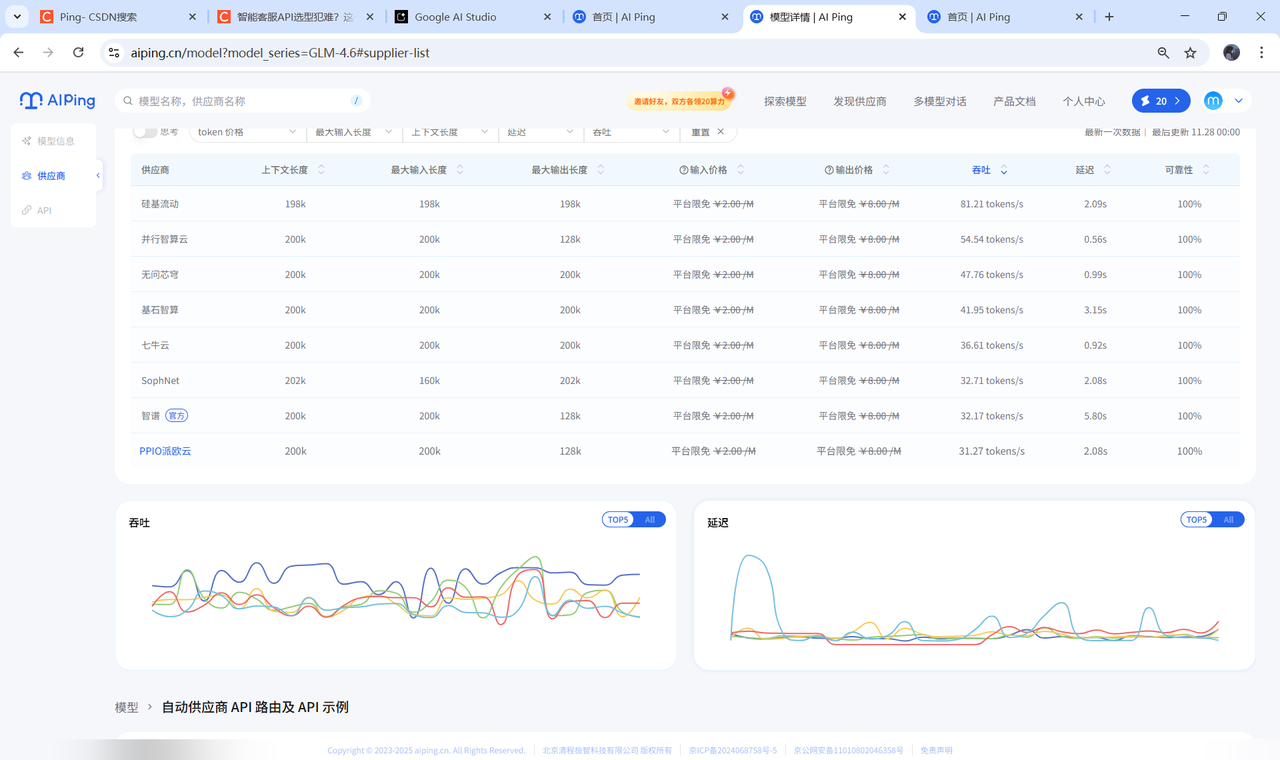Click the 5.80s latency value
This screenshot has height=760, width=1280.
pos(1096,416)
